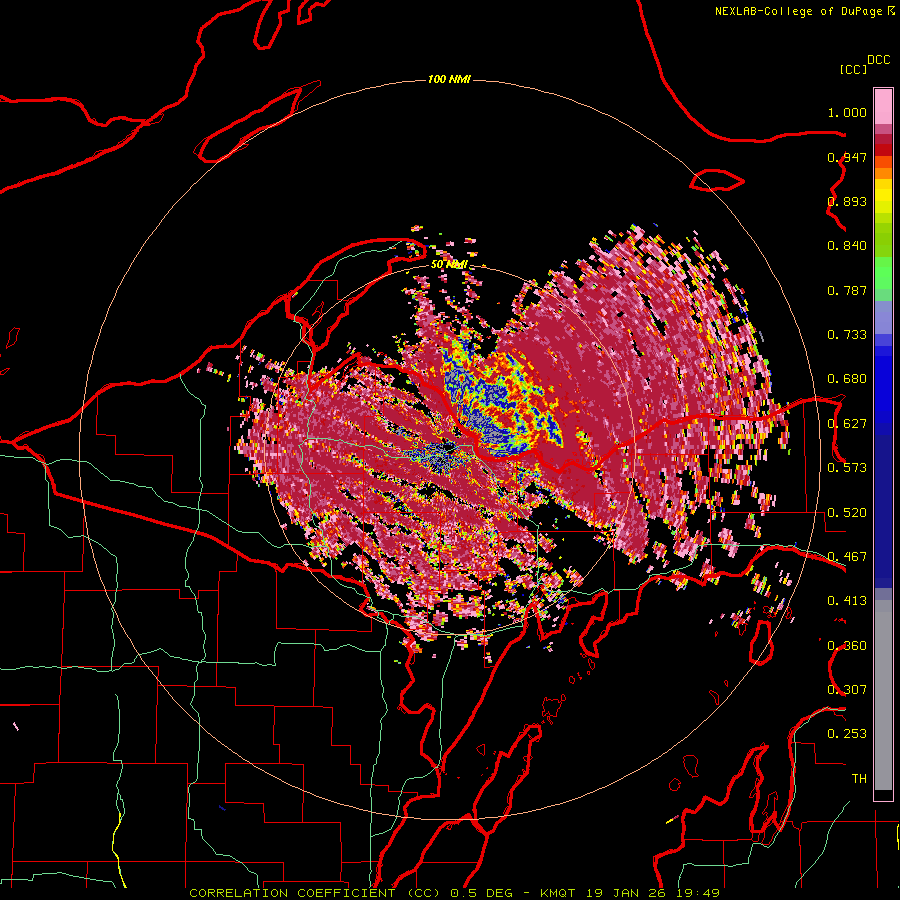Click the 0.520 legend value
The height and width of the screenshot is (900, 900).
(x=847, y=513)
